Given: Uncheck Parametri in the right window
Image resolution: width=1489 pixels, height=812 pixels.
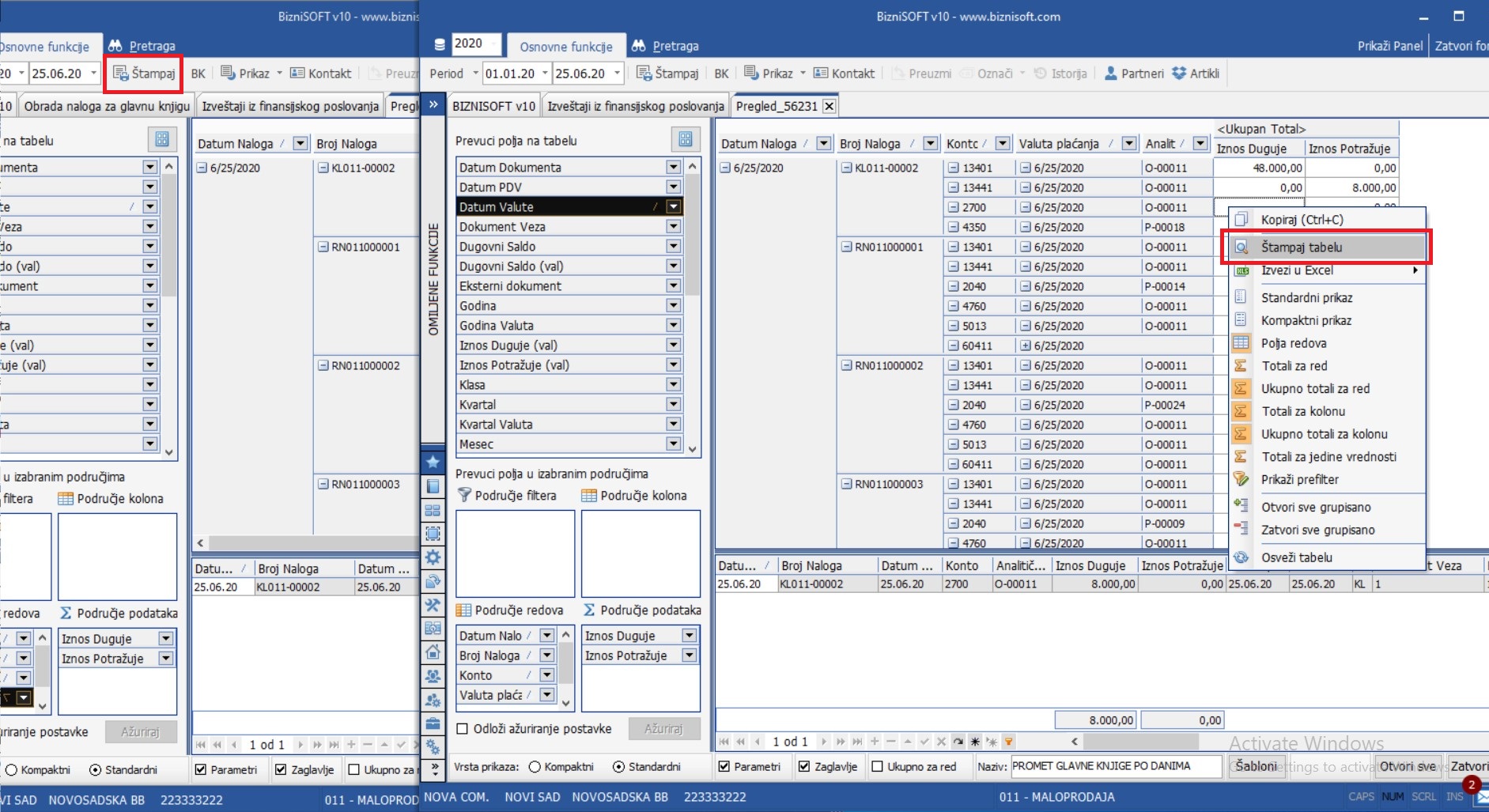Looking at the screenshot, I should pyautogui.click(x=724, y=766).
